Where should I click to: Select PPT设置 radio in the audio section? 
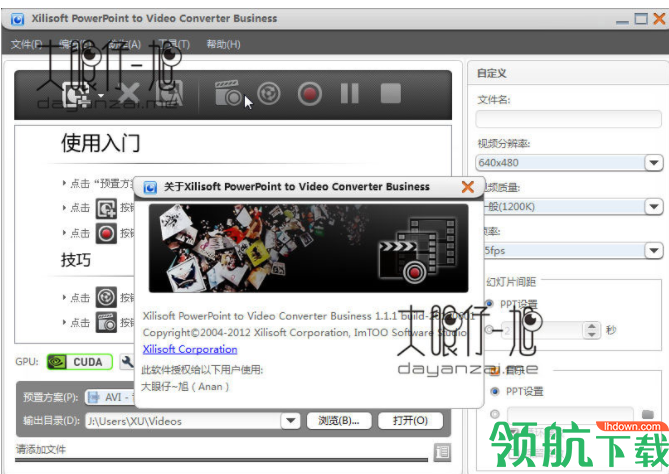pos(495,391)
